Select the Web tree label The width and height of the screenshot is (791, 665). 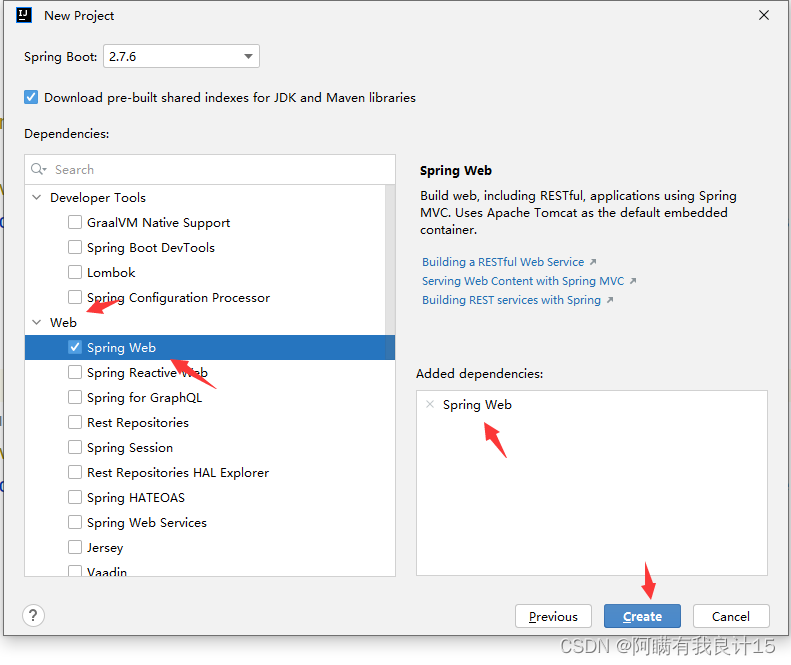pos(63,322)
